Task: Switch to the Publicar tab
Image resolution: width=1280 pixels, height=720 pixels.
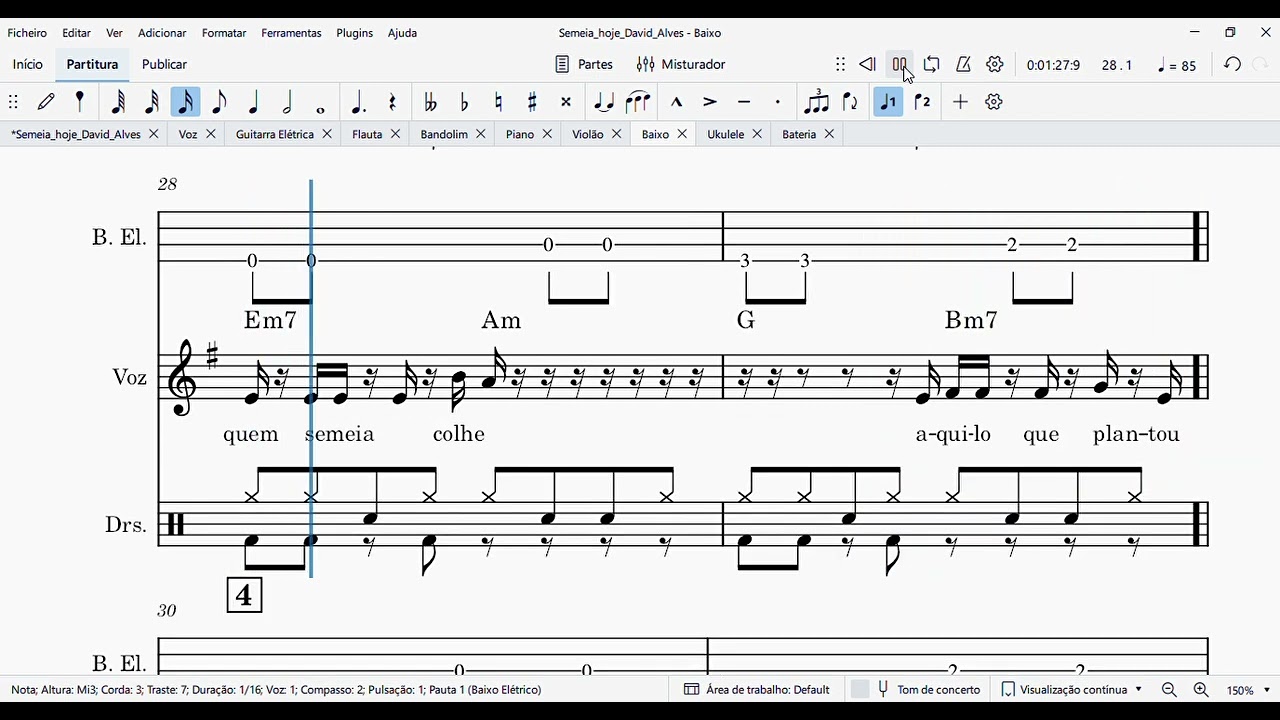Action: (x=164, y=64)
